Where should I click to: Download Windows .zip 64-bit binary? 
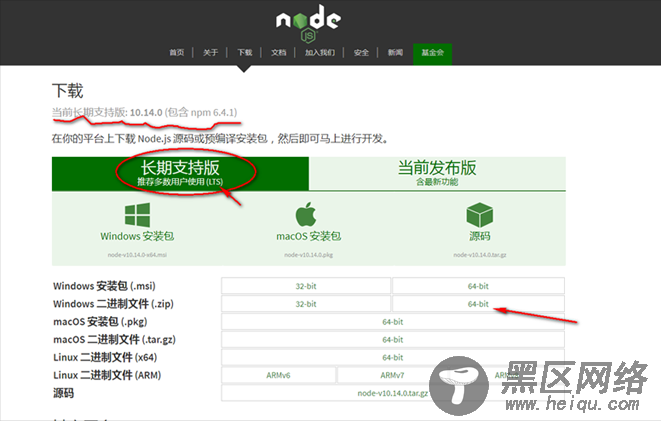point(478,304)
